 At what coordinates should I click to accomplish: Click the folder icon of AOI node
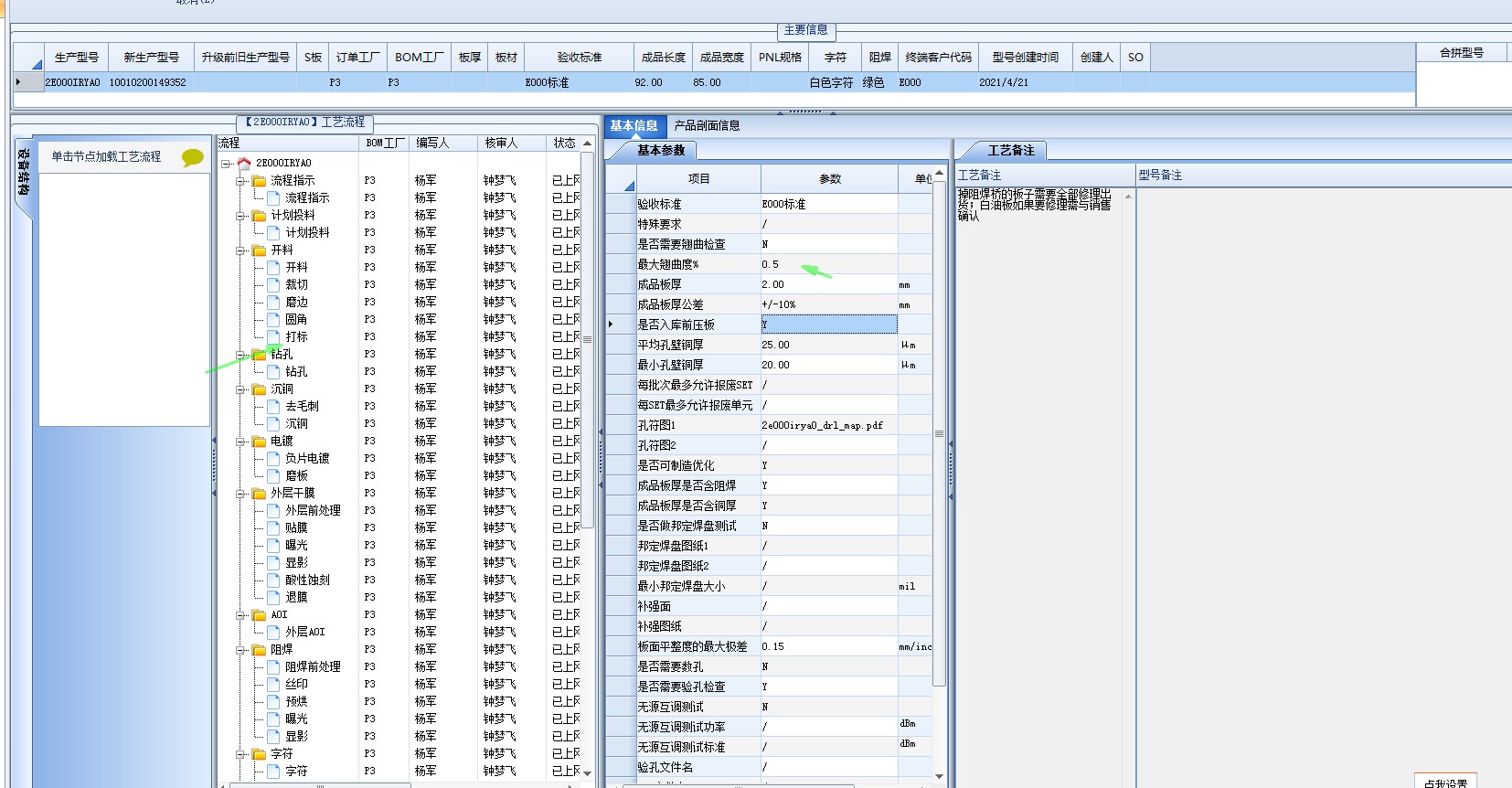(259, 614)
